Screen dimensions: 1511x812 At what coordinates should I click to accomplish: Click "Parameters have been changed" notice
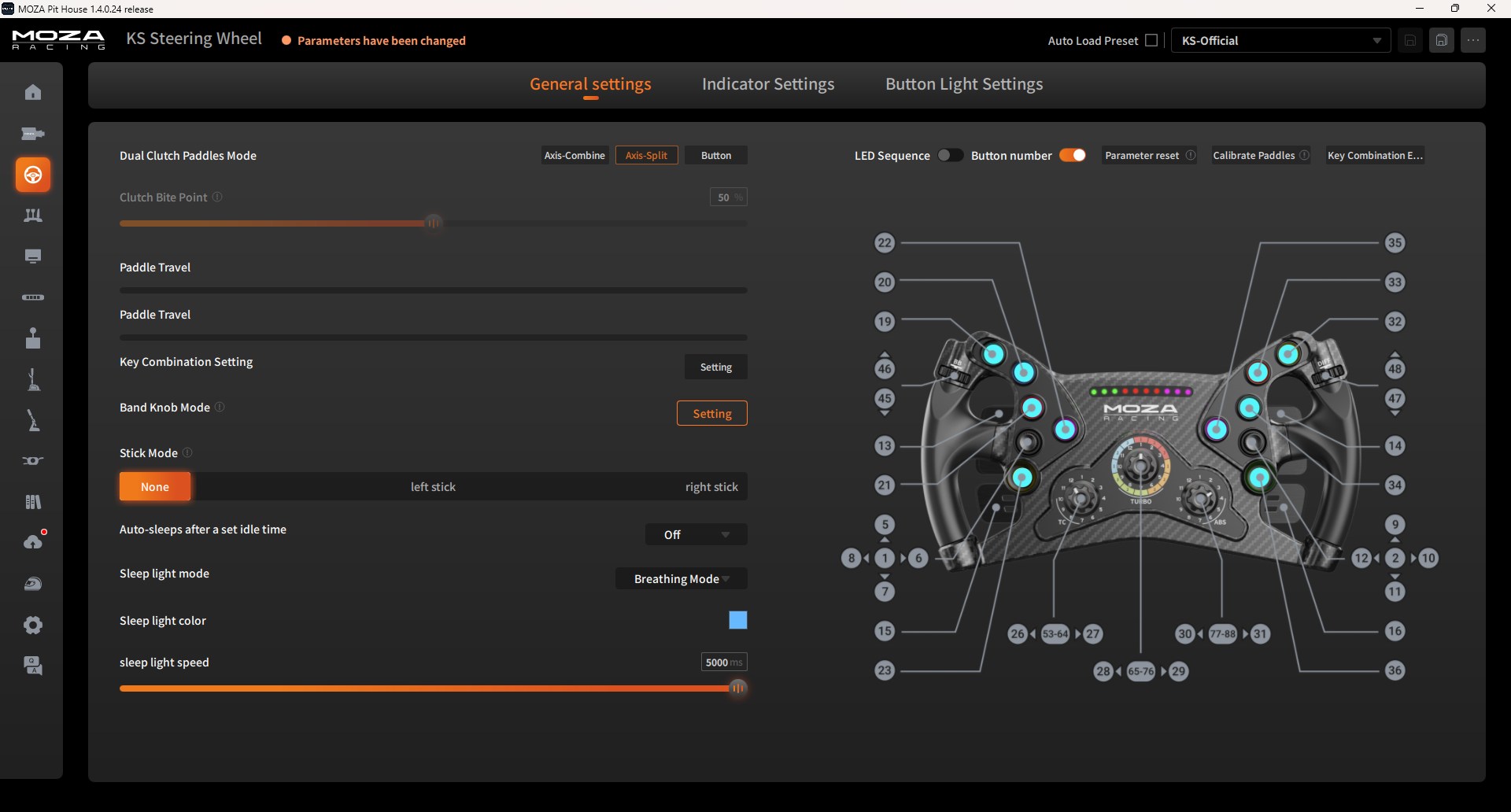(x=382, y=40)
